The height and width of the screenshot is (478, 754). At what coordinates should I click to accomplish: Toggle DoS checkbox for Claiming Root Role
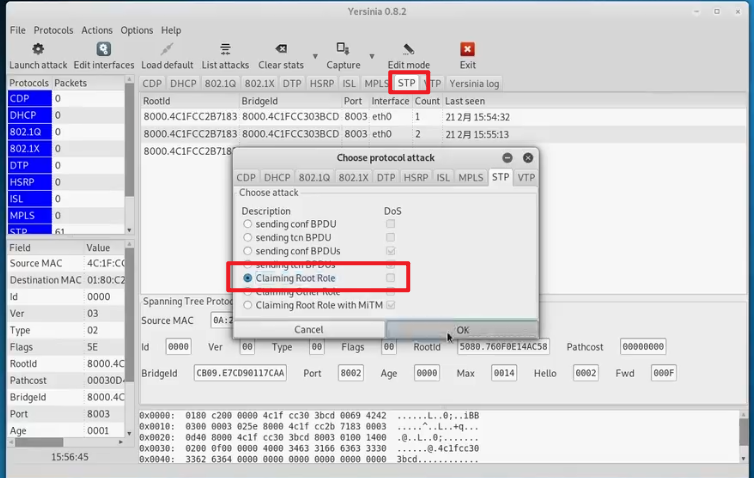click(390, 278)
